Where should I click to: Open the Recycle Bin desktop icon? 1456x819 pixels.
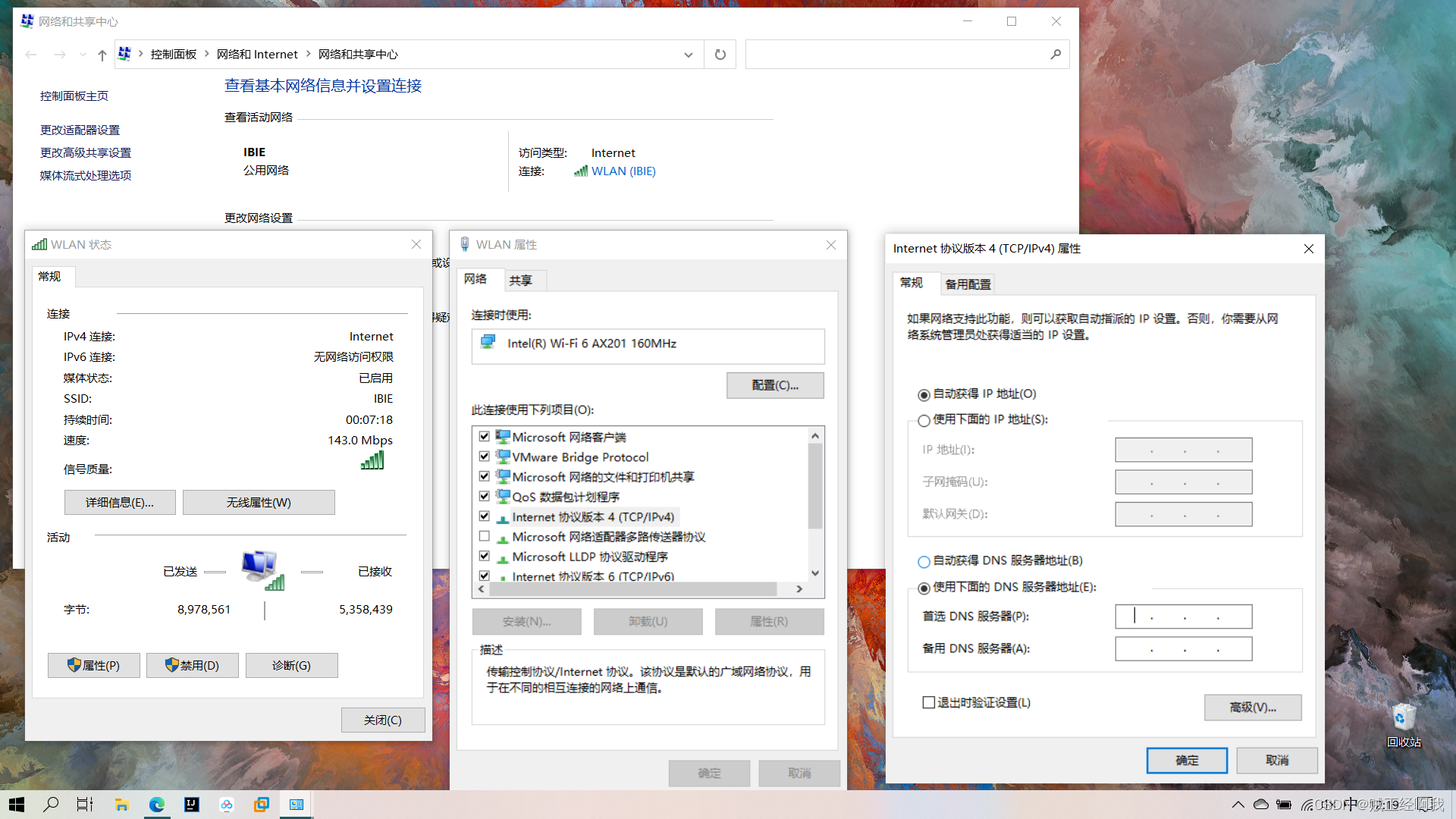click(1403, 718)
